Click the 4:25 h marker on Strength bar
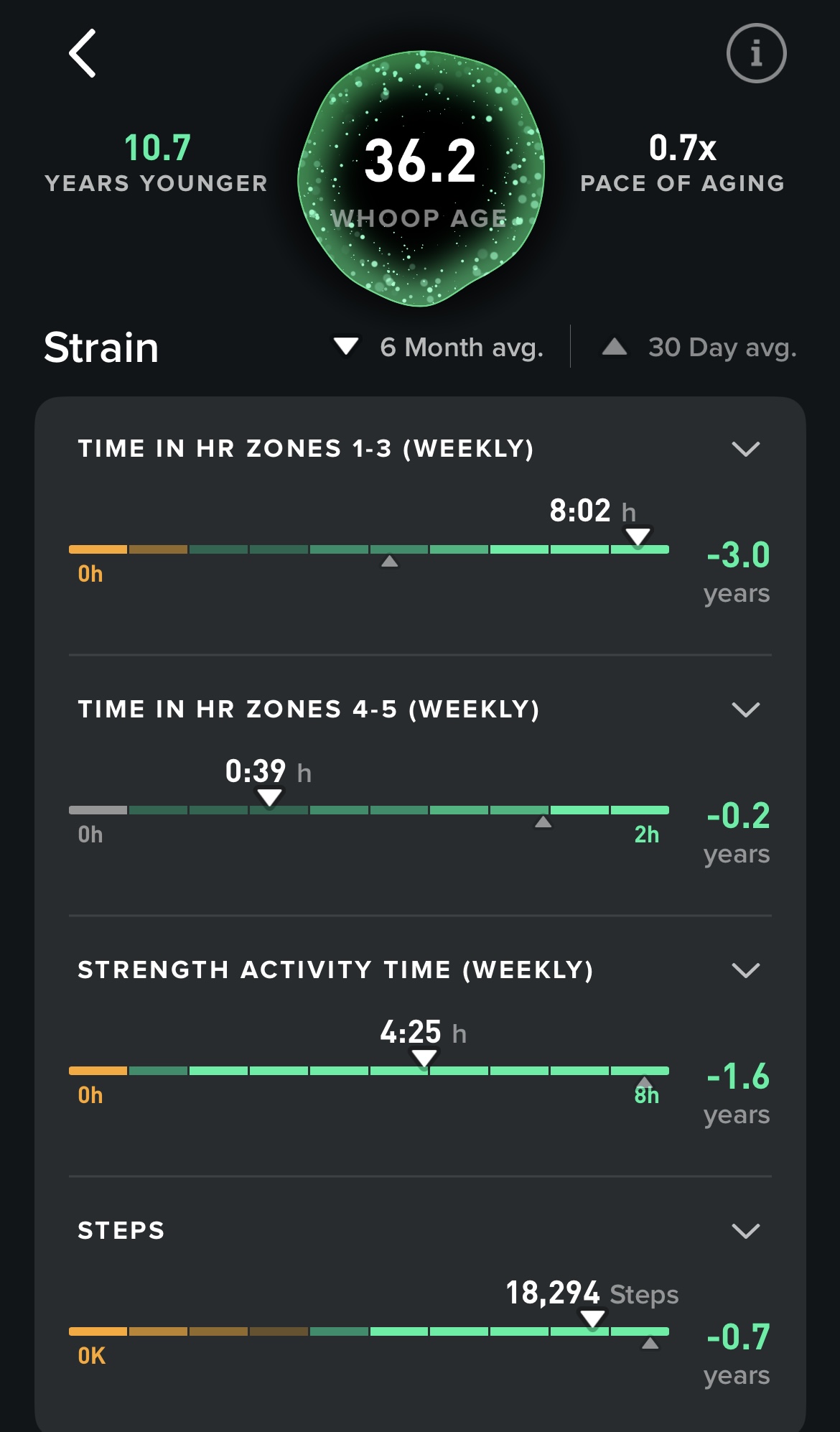Image resolution: width=840 pixels, height=1432 pixels. click(x=424, y=1058)
